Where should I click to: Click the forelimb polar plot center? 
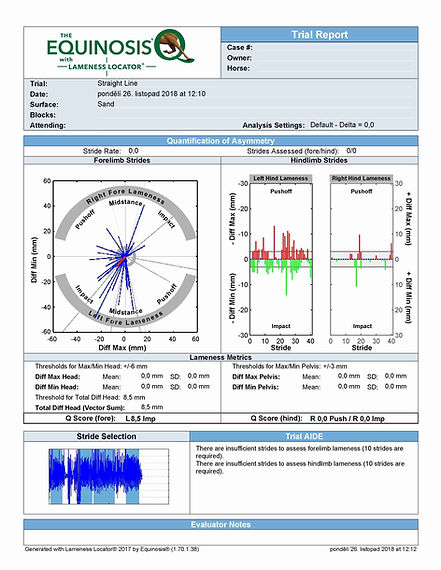pyautogui.click(x=125, y=257)
